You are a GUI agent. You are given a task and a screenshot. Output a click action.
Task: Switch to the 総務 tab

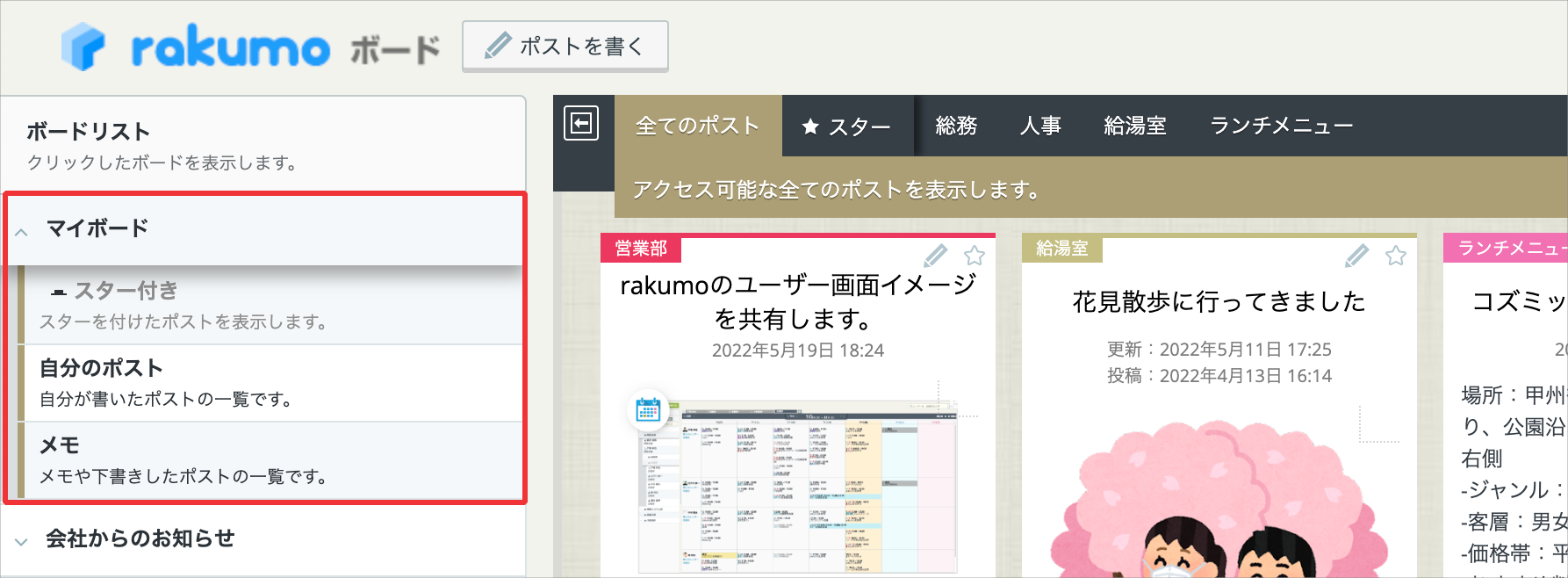pyautogui.click(x=957, y=126)
